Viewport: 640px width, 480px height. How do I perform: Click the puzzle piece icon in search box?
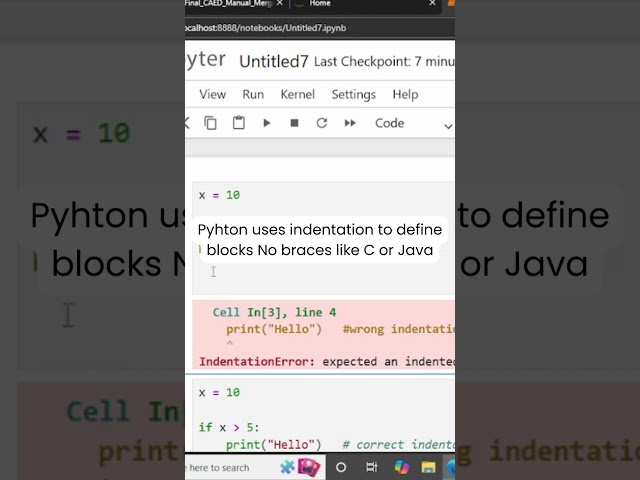pos(287,467)
